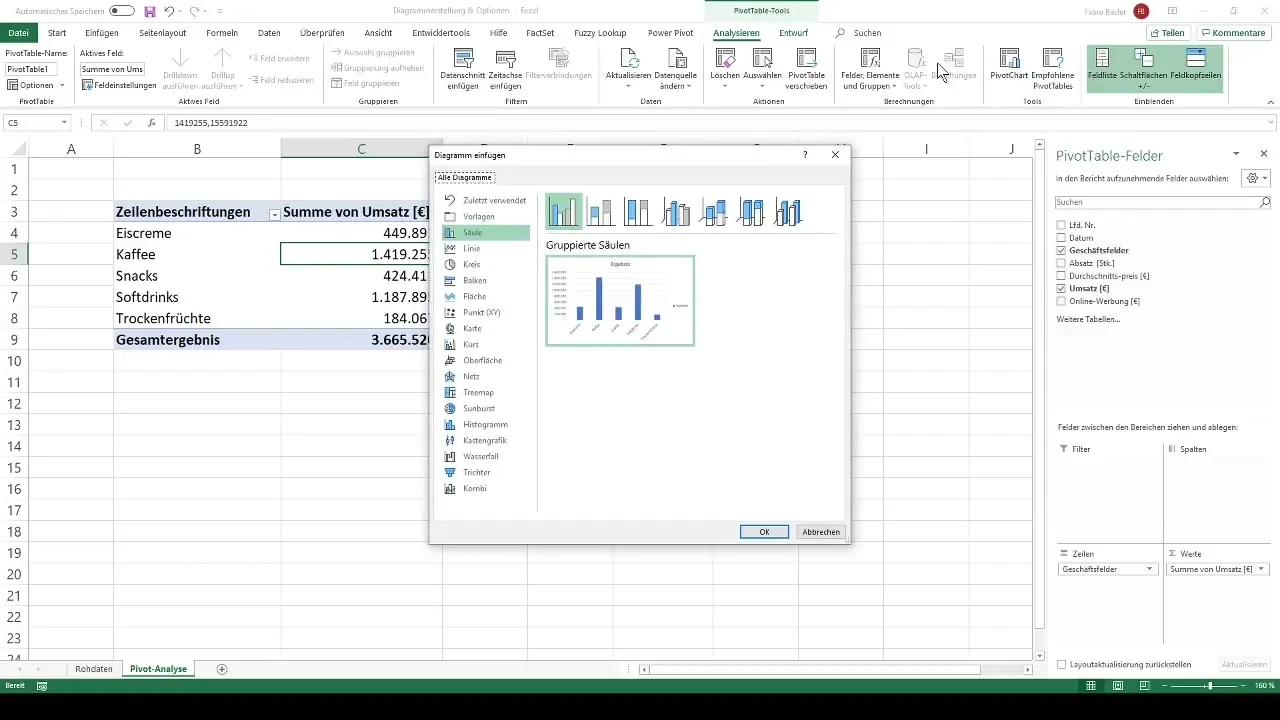This screenshot has height=720, width=1280.
Task: Click the field list Suchen input
Action: coord(1163,202)
